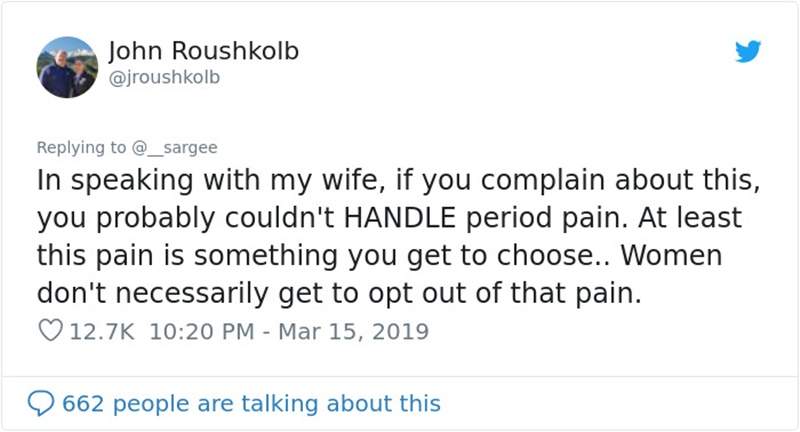
Task: Open John Roushkolb's profile photo
Action: [67, 67]
